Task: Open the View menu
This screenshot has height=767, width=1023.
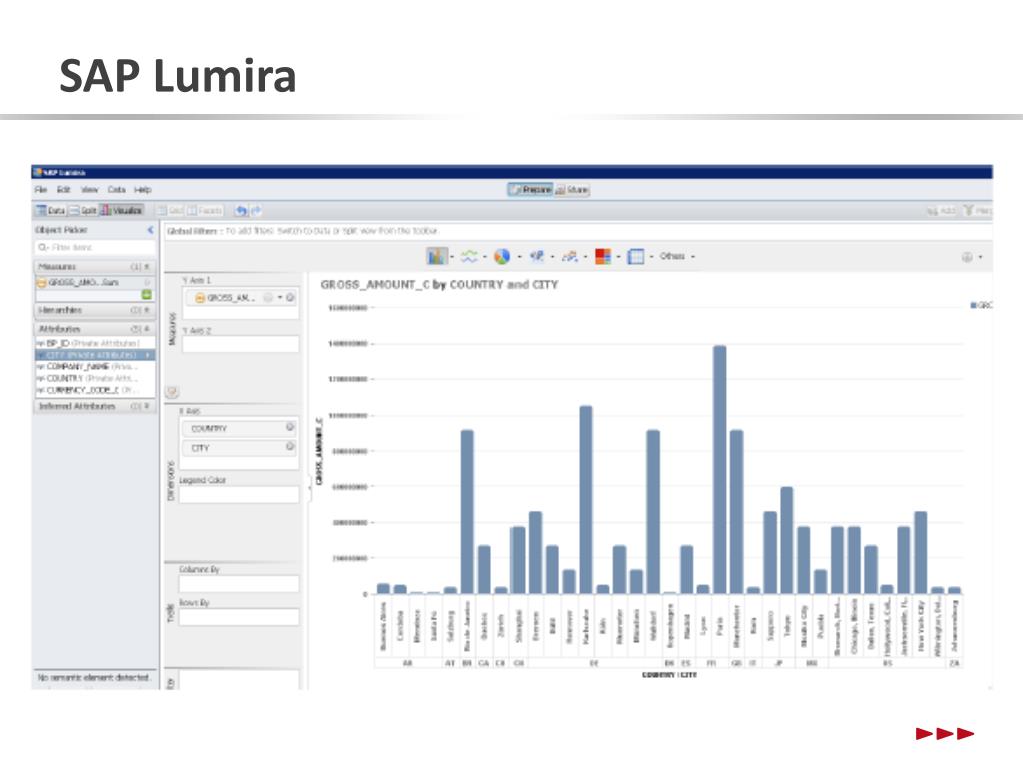Action: tap(89, 190)
